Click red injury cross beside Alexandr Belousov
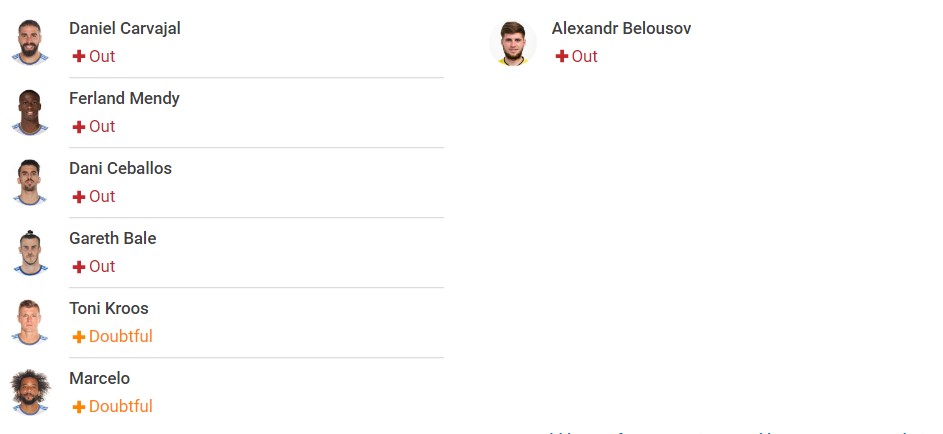 pyautogui.click(x=562, y=57)
